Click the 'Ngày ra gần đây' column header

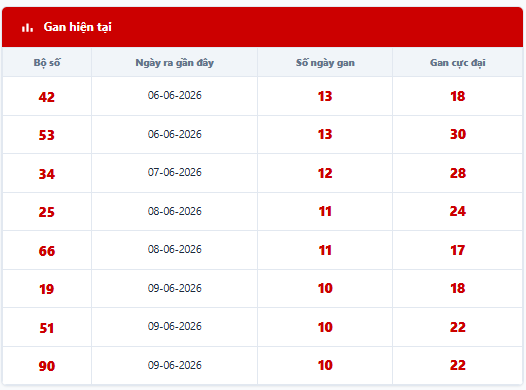coord(174,63)
